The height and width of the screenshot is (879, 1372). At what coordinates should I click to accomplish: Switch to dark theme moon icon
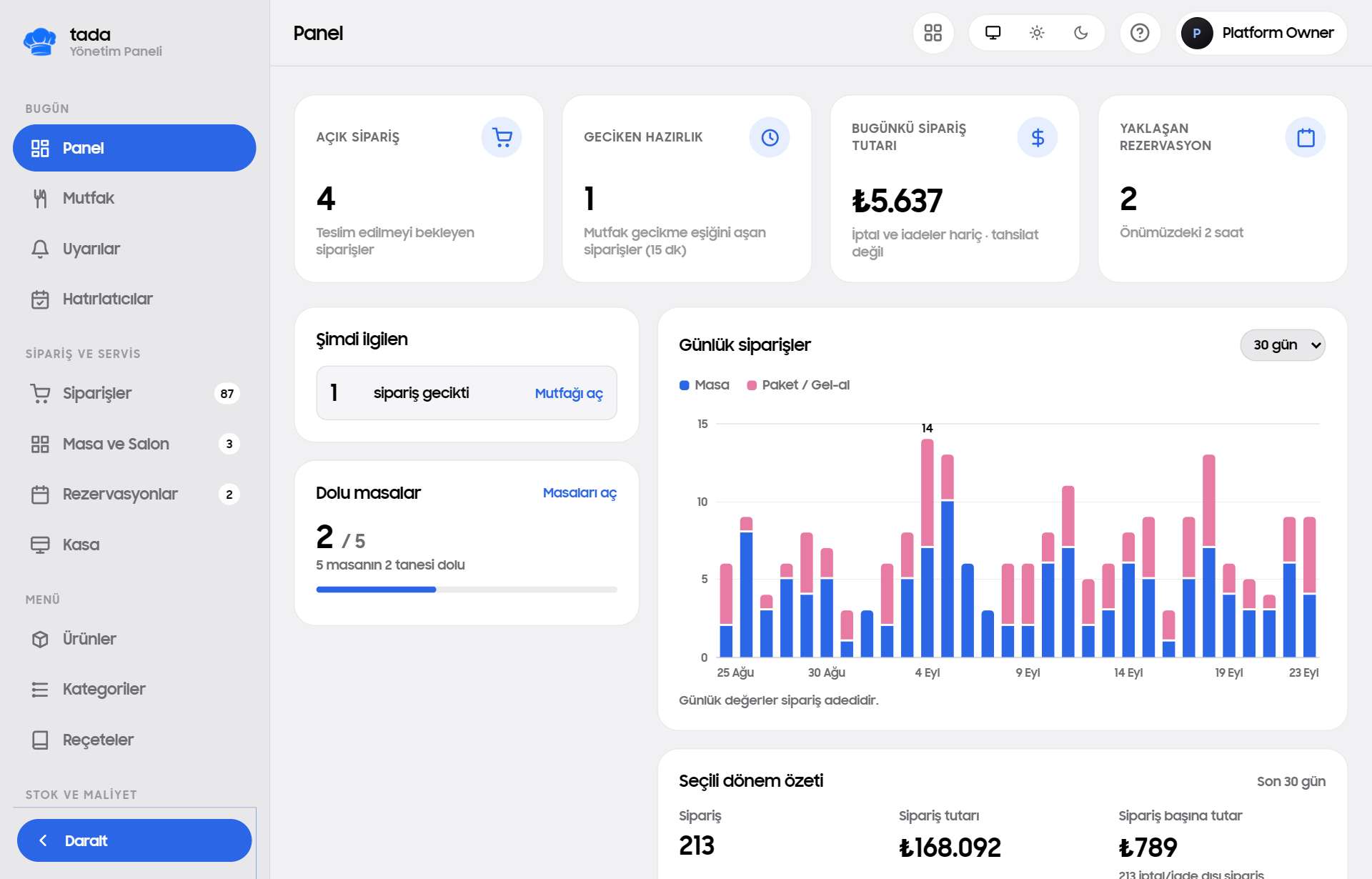(1080, 33)
